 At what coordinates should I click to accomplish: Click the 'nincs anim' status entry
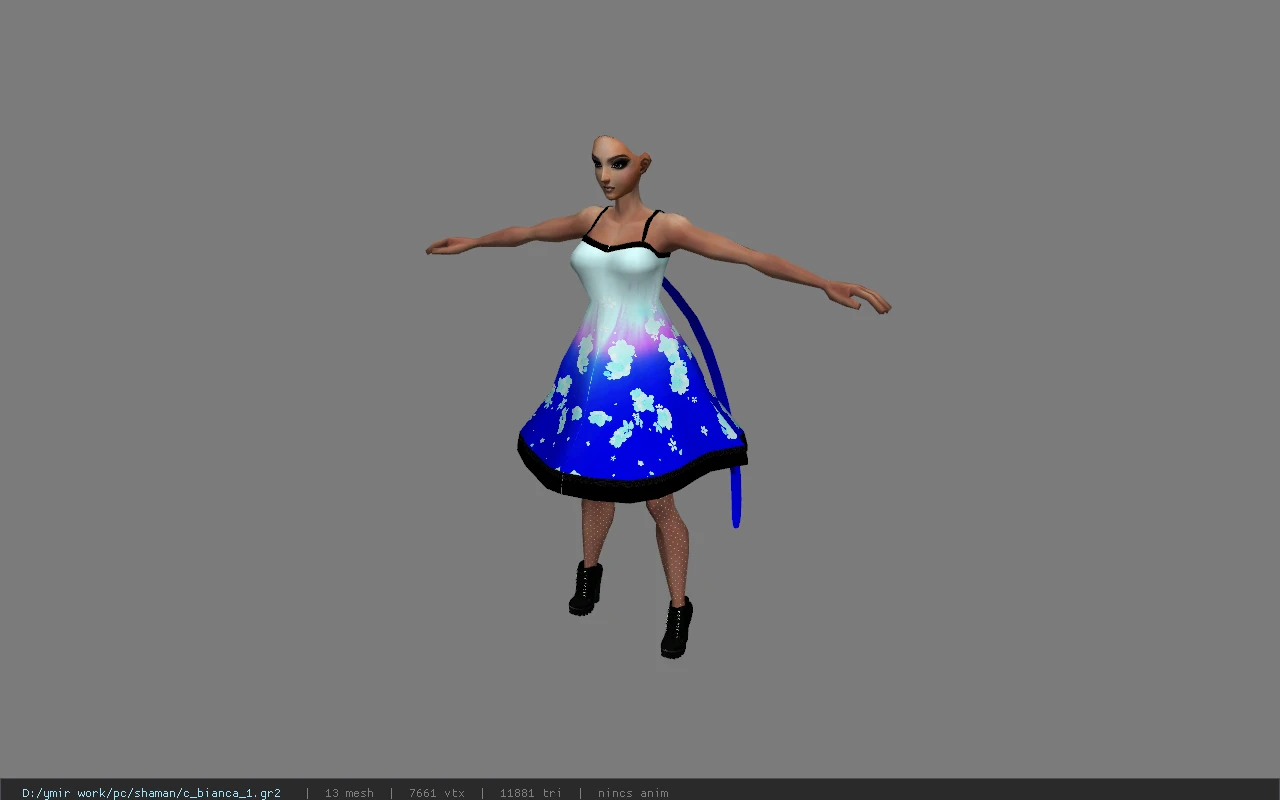(x=633, y=793)
